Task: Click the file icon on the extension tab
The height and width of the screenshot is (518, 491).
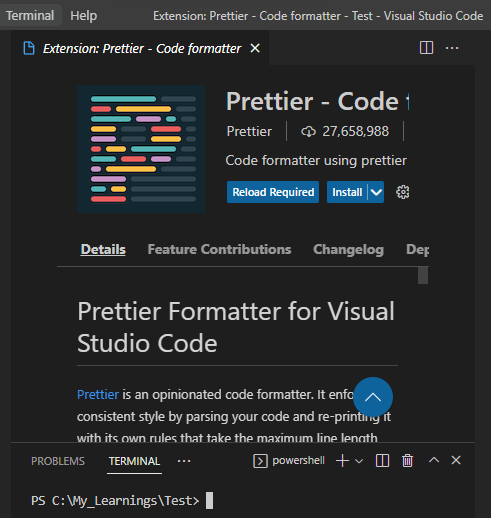Action: pyautogui.click(x=29, y=48)
